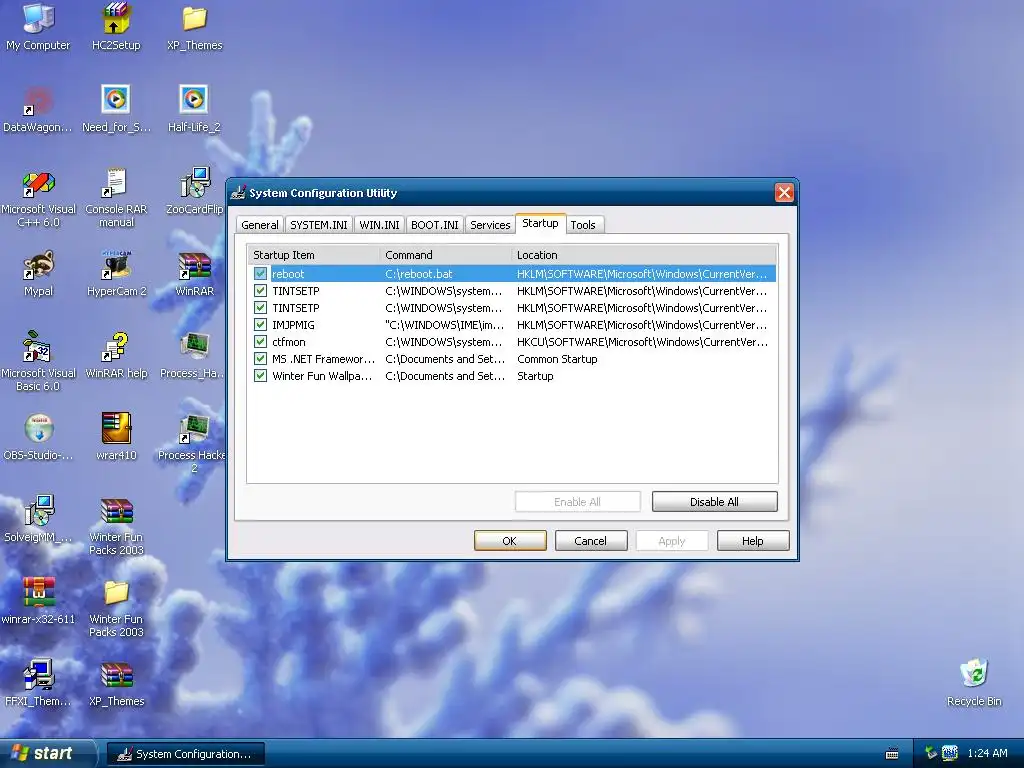1024x768 pixels.
Task: Open Help for System Configuration
Action: click(753, 541)
